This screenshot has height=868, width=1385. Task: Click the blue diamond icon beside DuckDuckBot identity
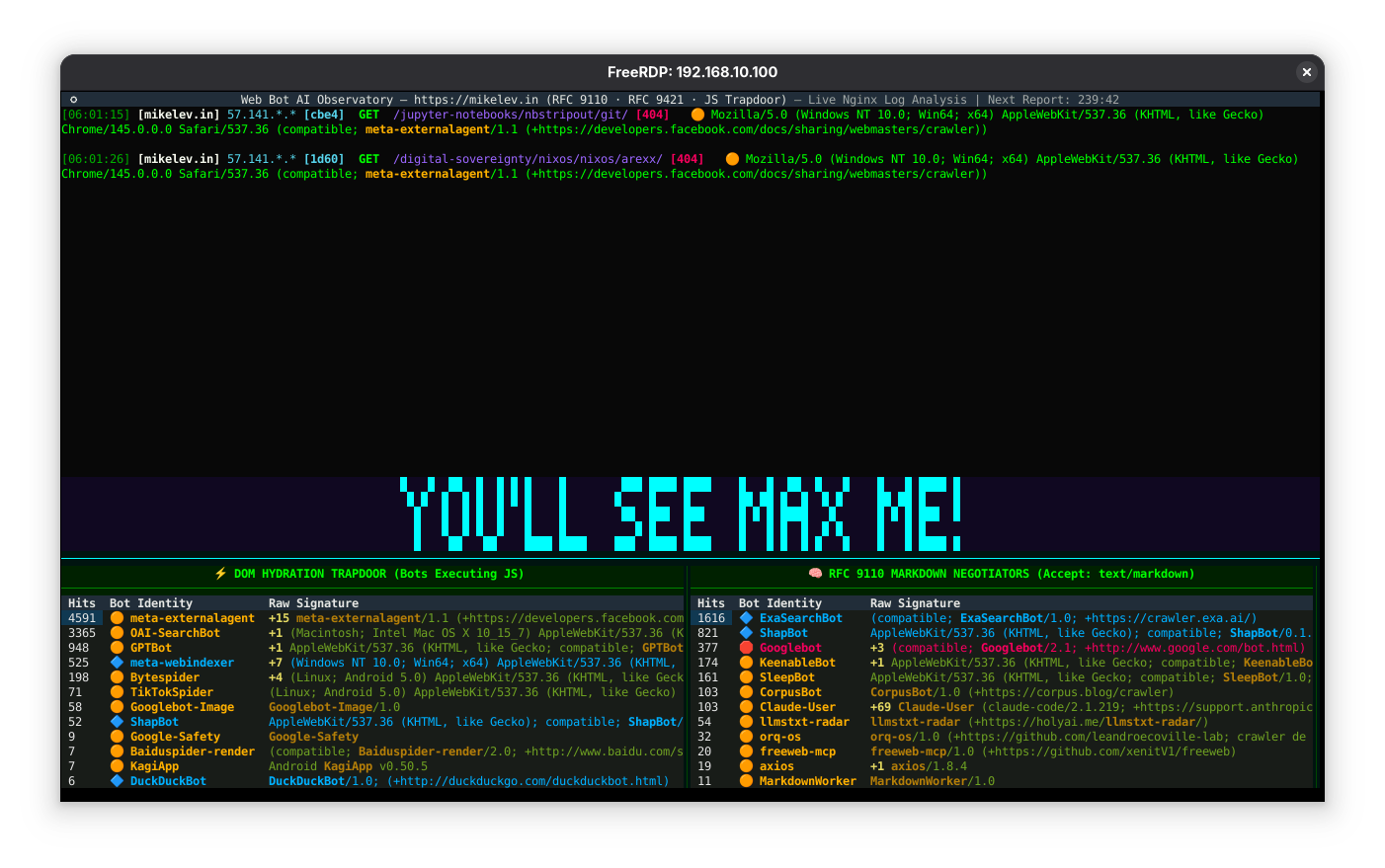117,781
